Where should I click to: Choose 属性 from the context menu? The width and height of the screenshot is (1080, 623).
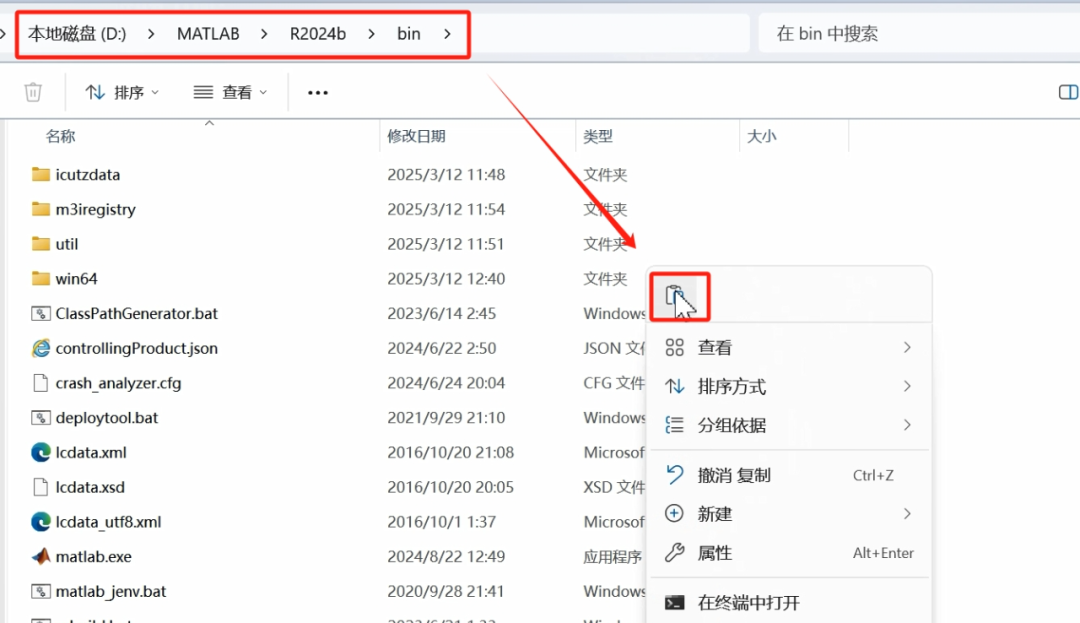[x=789, y=553]
